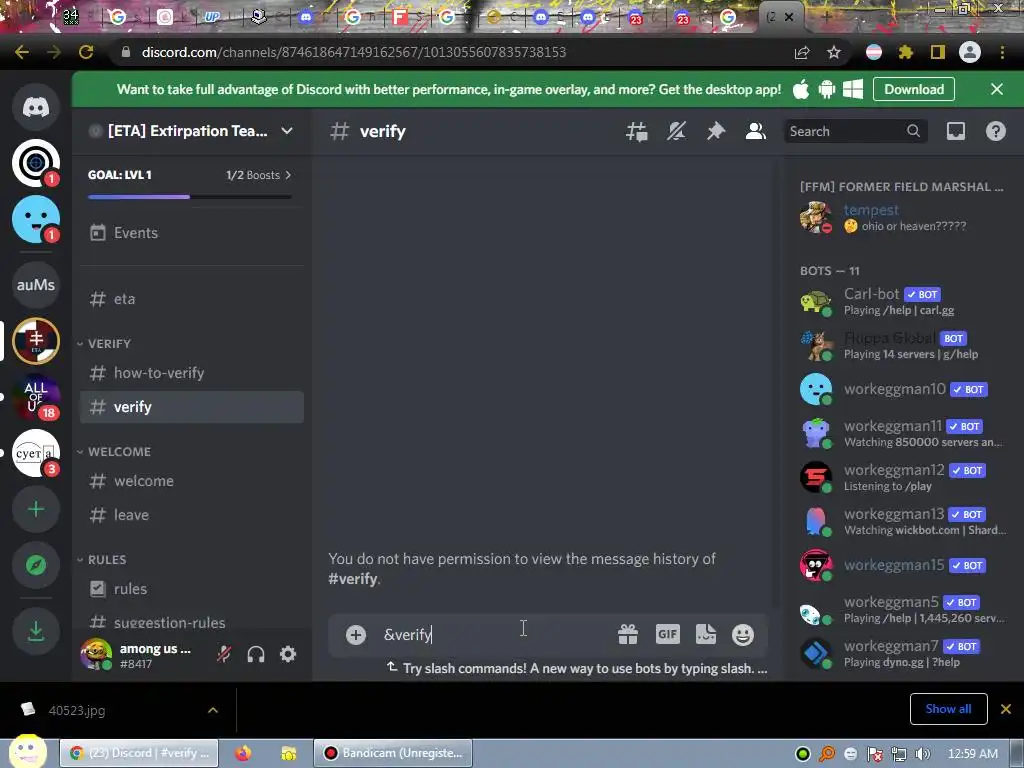1024x768 pixels.
Task: Reload the page in Chrome
Action: [x=86, y=52]
